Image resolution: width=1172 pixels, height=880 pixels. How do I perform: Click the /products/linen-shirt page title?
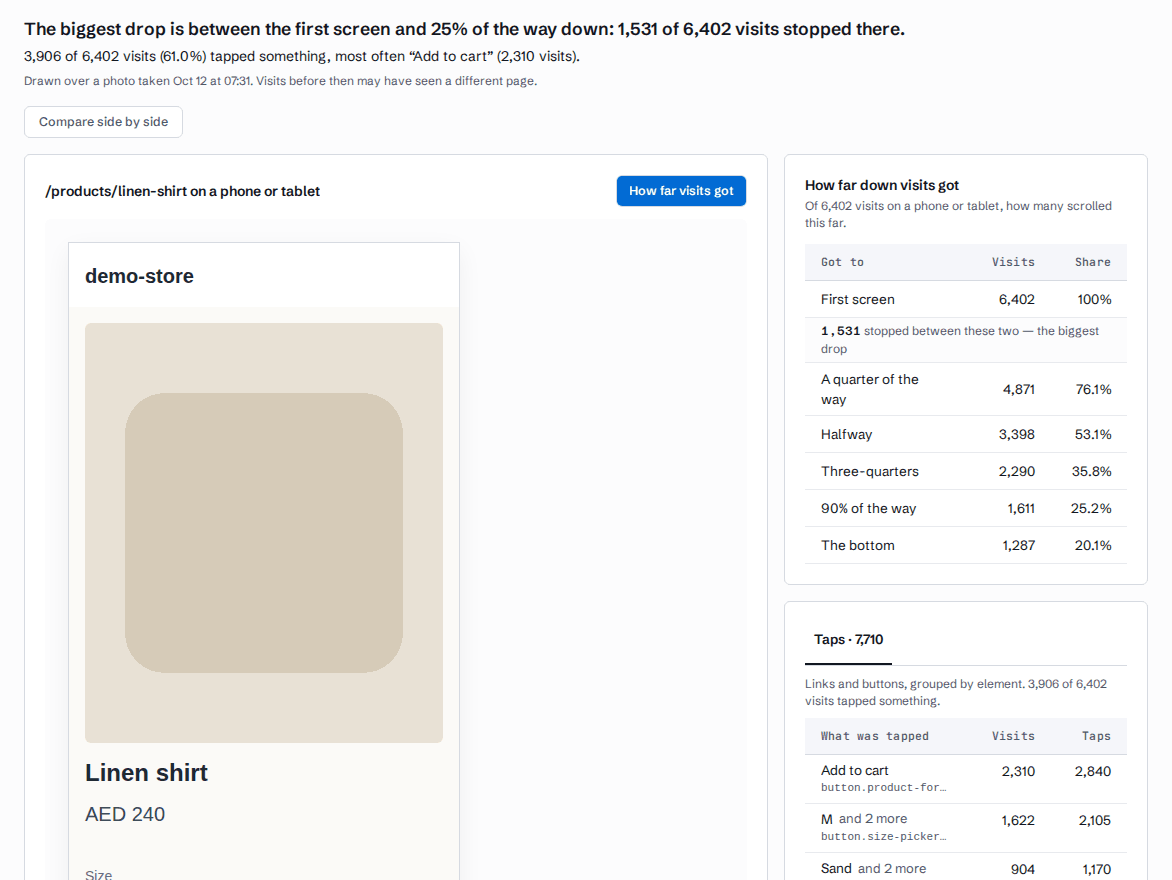(182, 191)
